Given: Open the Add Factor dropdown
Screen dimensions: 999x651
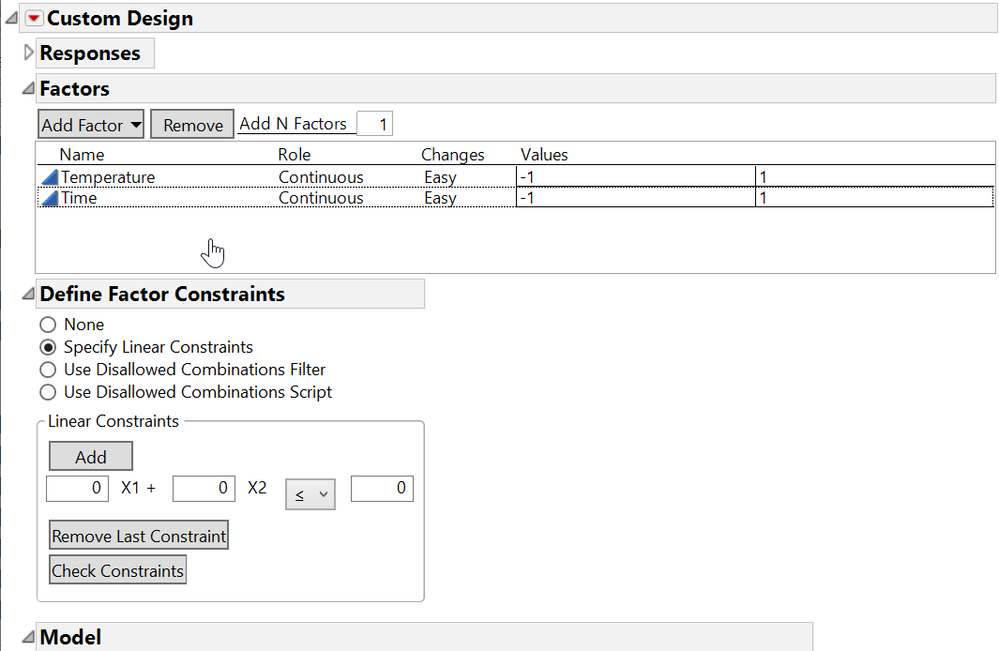Looking at the screenshot, I should (x=90, y=125).
